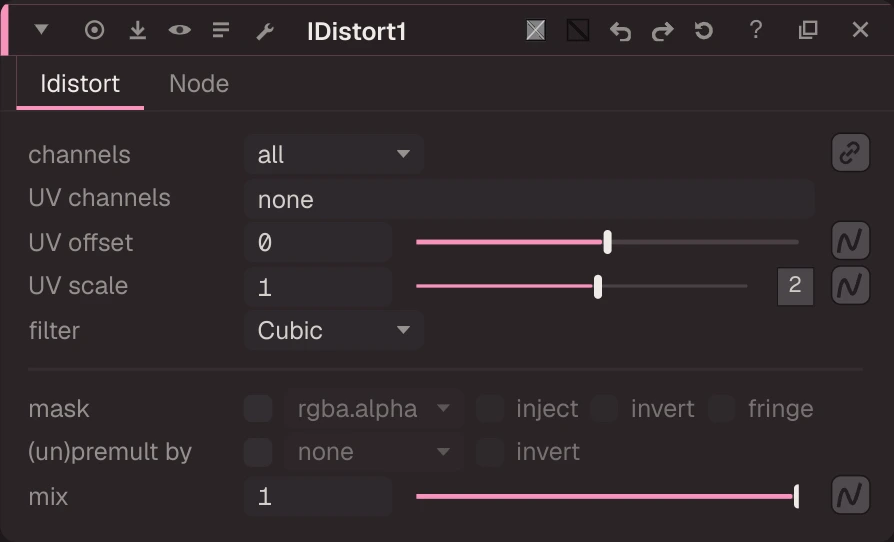This screenshot has height=542, width=894.
Task: Click the UV offset slider handle
Action: pos(607,242)
